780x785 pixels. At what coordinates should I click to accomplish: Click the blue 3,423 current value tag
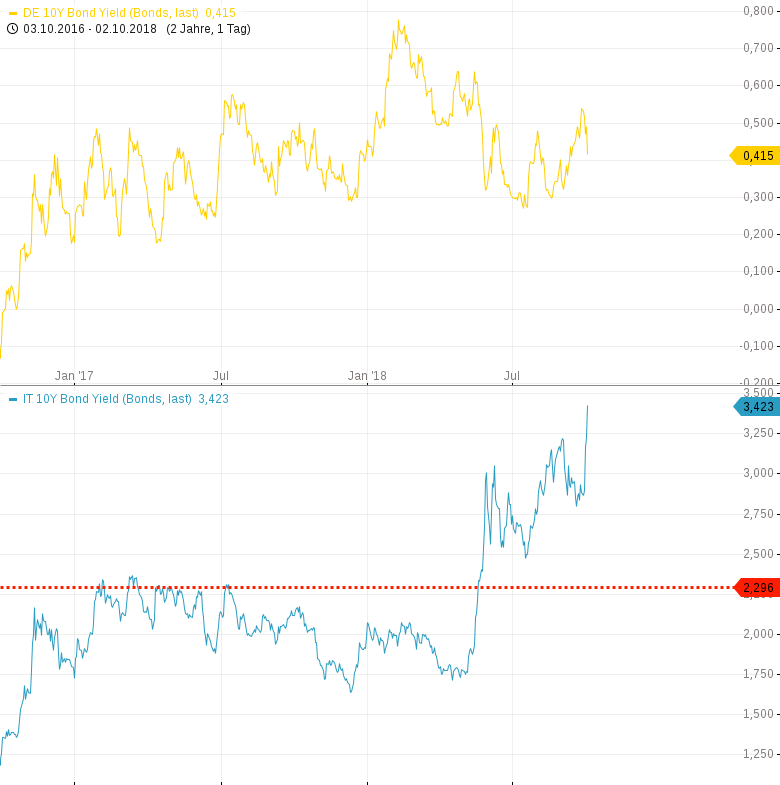pyautogui.click(x=757, y=407)
